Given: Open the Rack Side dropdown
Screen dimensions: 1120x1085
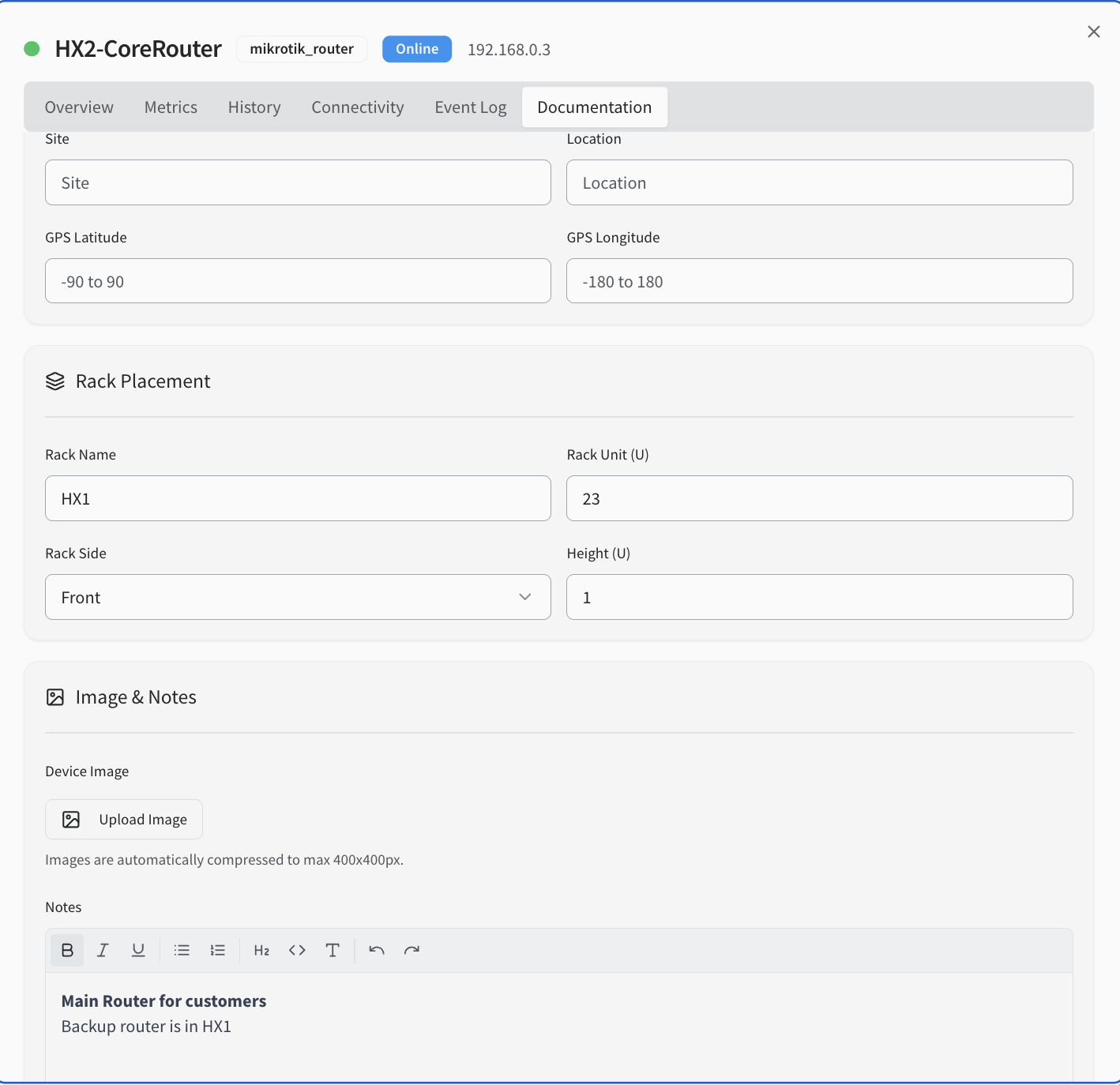Looking at the screenshot, I should [298, 597].
